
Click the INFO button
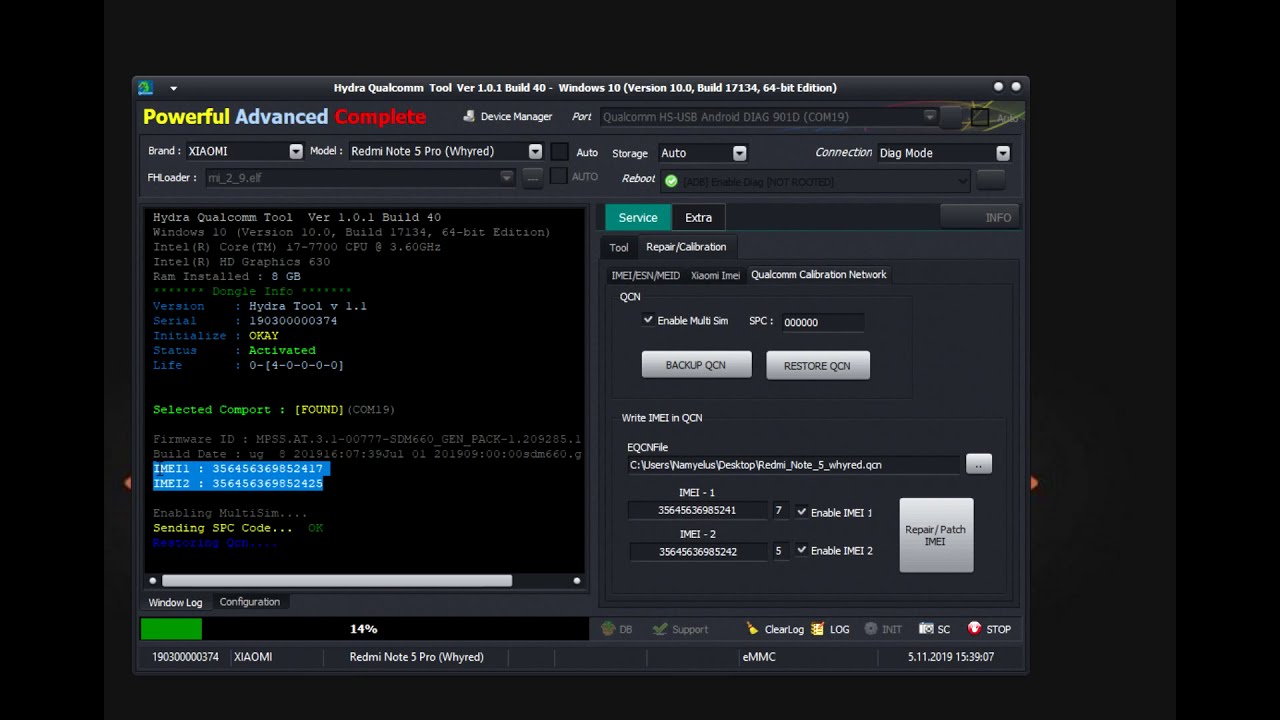[x=981, y=217]
